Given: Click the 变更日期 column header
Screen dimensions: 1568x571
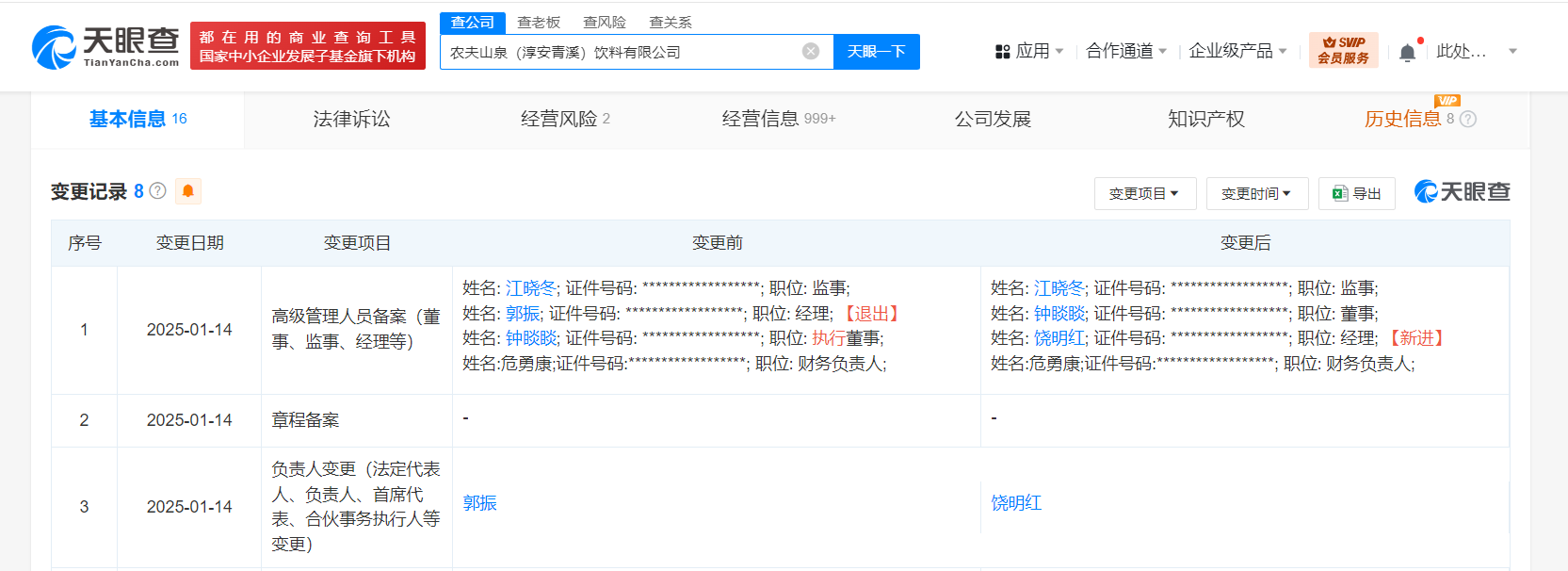Looking at the screenshot, I should [x=190, y=243].
